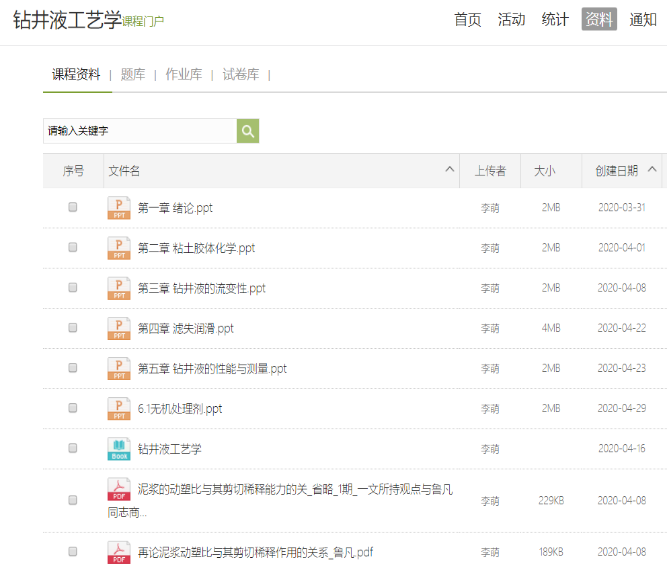Image resolution: width=667 pixels, height=572 pixels.
Task: Click the 请输入关键字 search field
Action: point(139,131)
